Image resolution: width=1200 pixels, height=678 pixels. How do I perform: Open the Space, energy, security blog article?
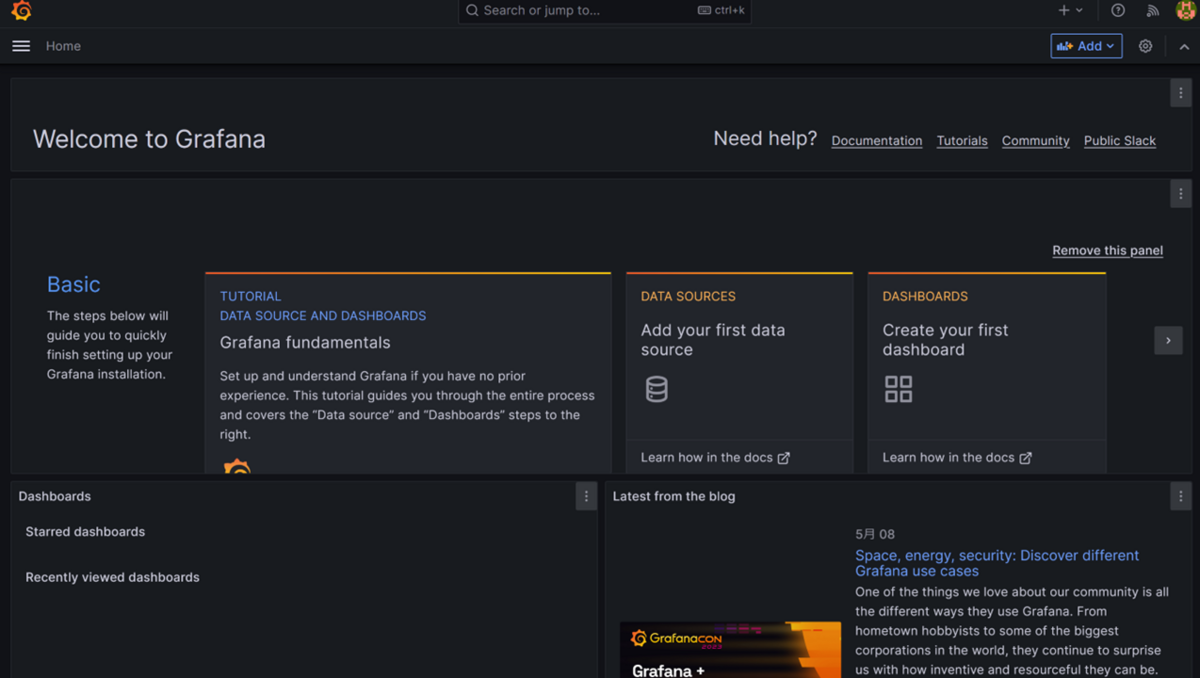coord(997,563)
